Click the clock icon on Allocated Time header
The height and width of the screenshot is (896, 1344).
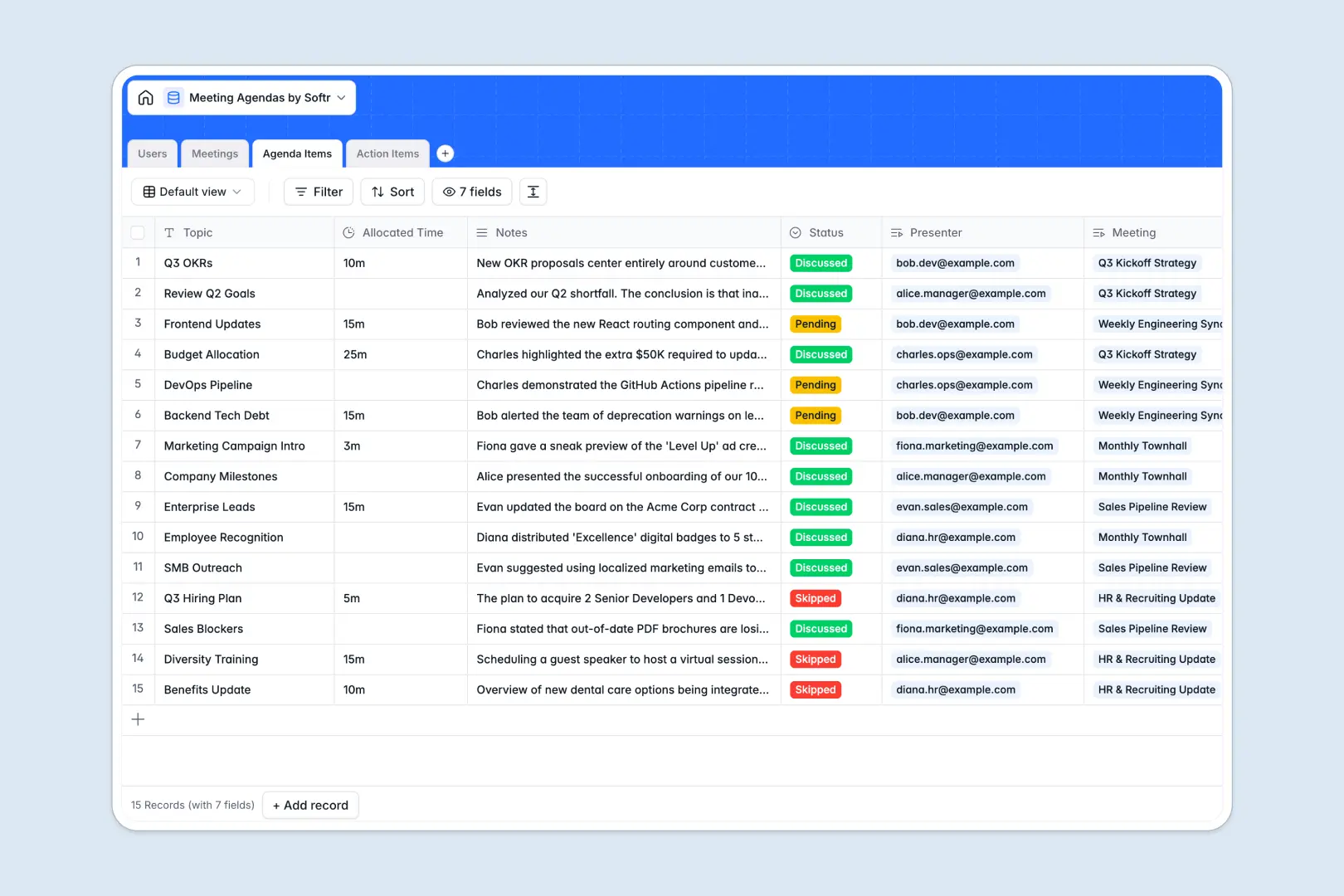pos(350,232)
